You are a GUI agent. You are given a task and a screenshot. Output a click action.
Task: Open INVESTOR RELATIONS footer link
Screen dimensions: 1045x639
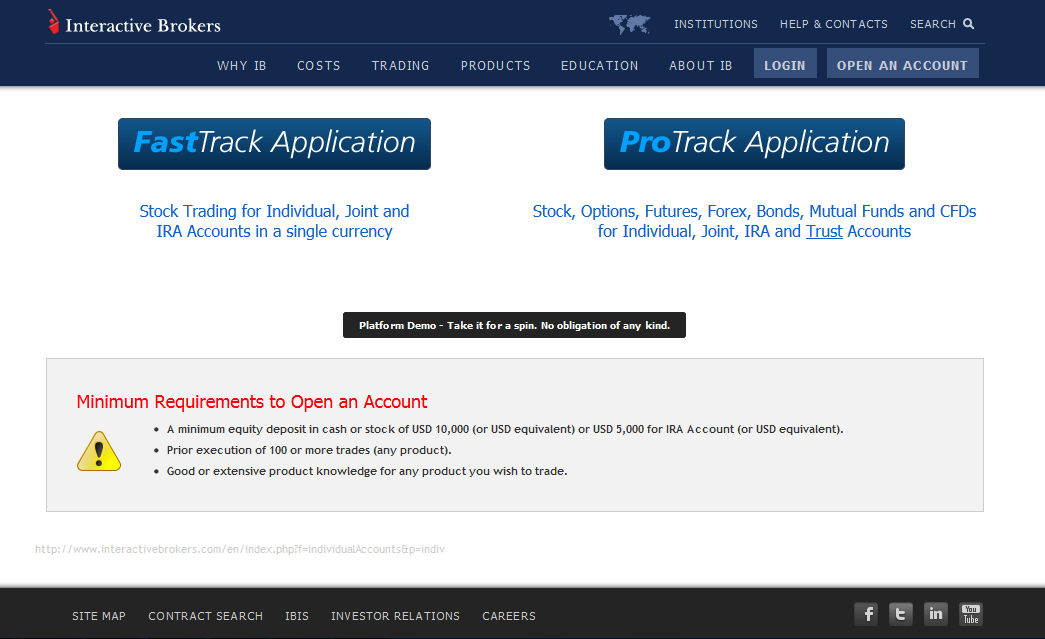[395, 616]
